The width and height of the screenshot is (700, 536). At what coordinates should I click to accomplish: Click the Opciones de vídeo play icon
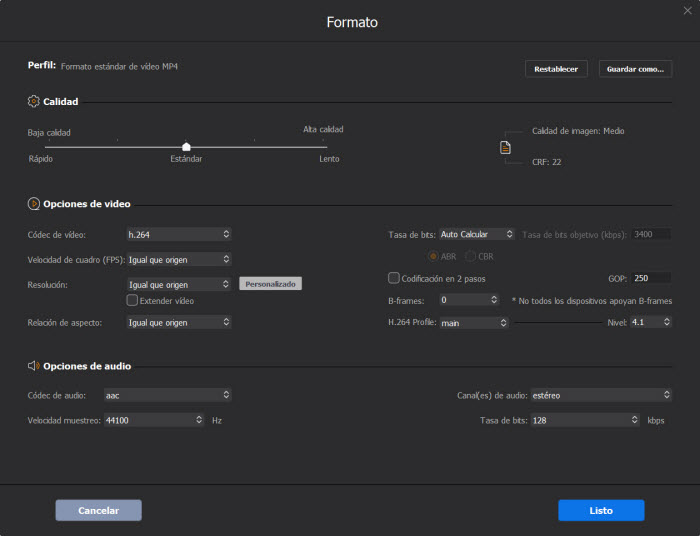(34, 204)
